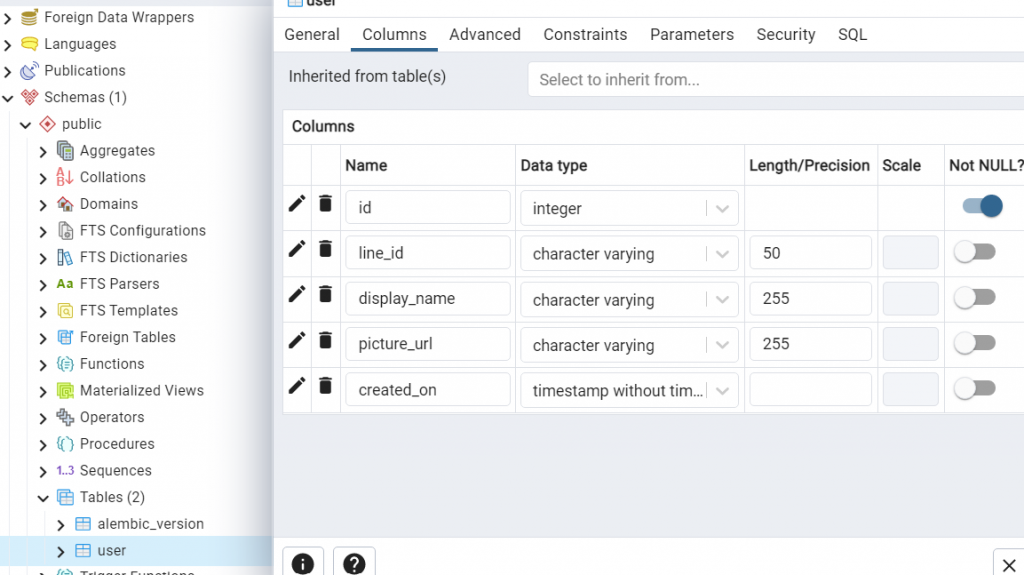Collapse the Tables (2) node
Screen dimensions: 1024x575
43,498
